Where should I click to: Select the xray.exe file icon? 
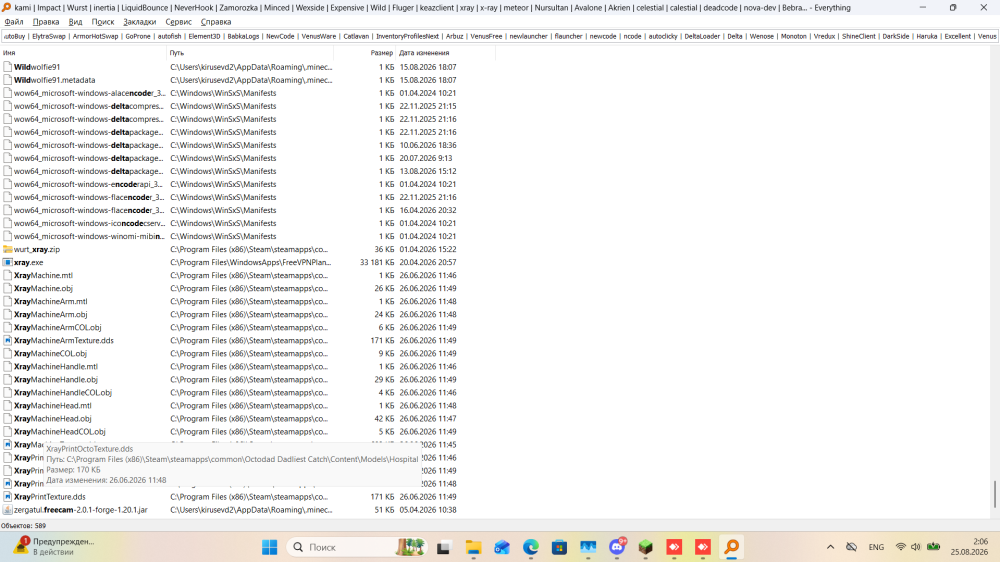coord(8,262)
